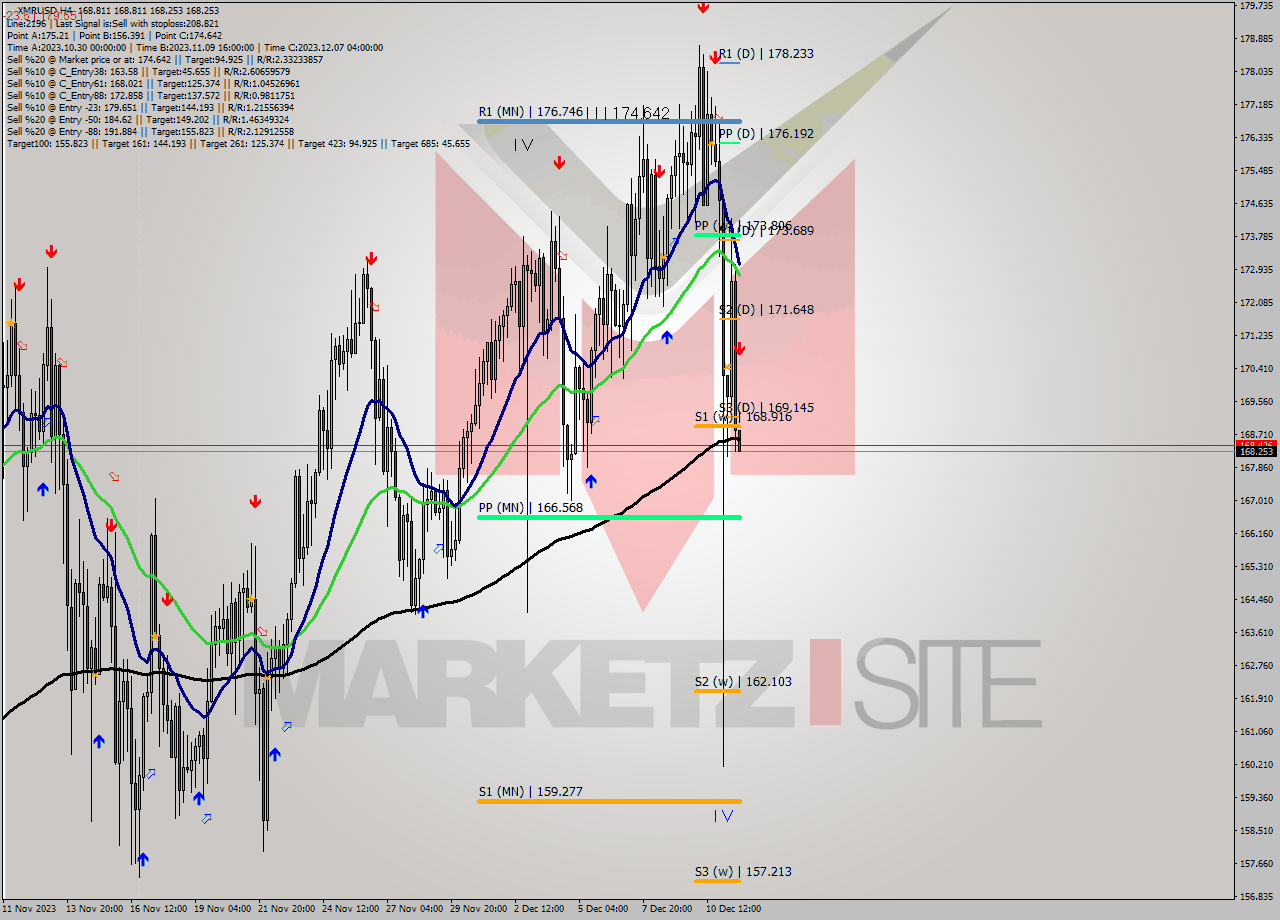Image resolution: width=1280 pixels, height=920 pixels.
Task: Click 172.935 on the price axis
Action: click(x=1256, y=270)
